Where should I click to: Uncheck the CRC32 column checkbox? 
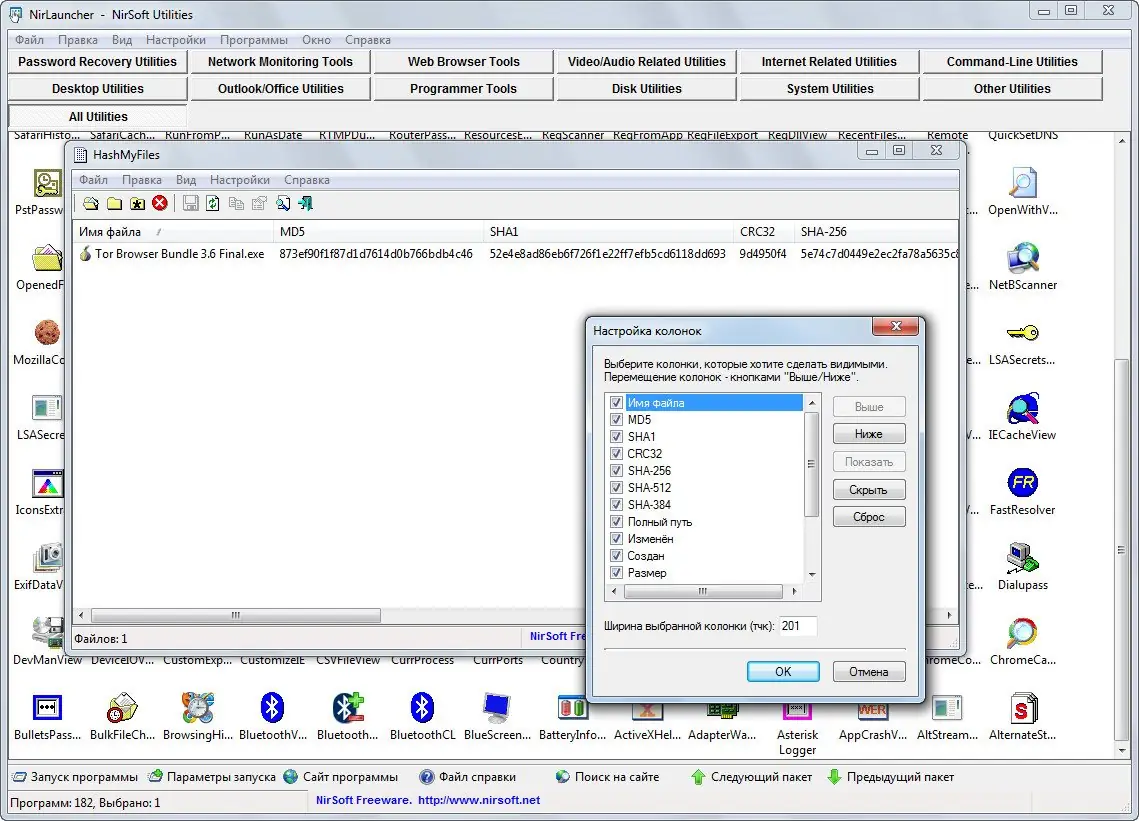click(616, 453)
